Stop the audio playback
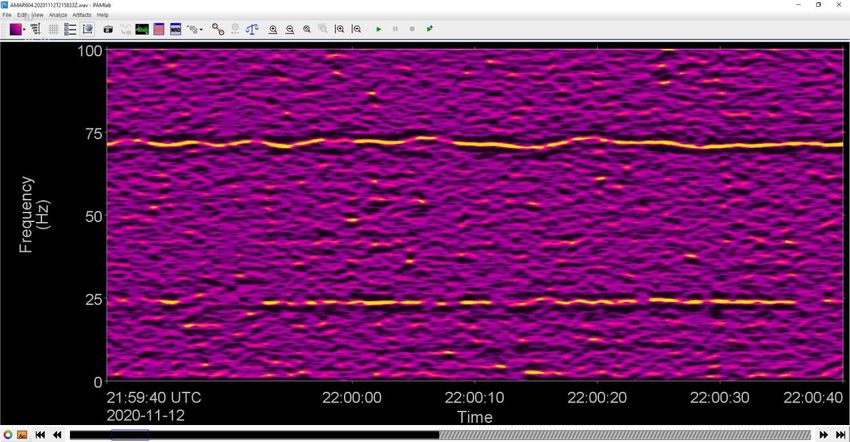Image resolution: width=850 pixels, height=442 pixels. (412, 29)
